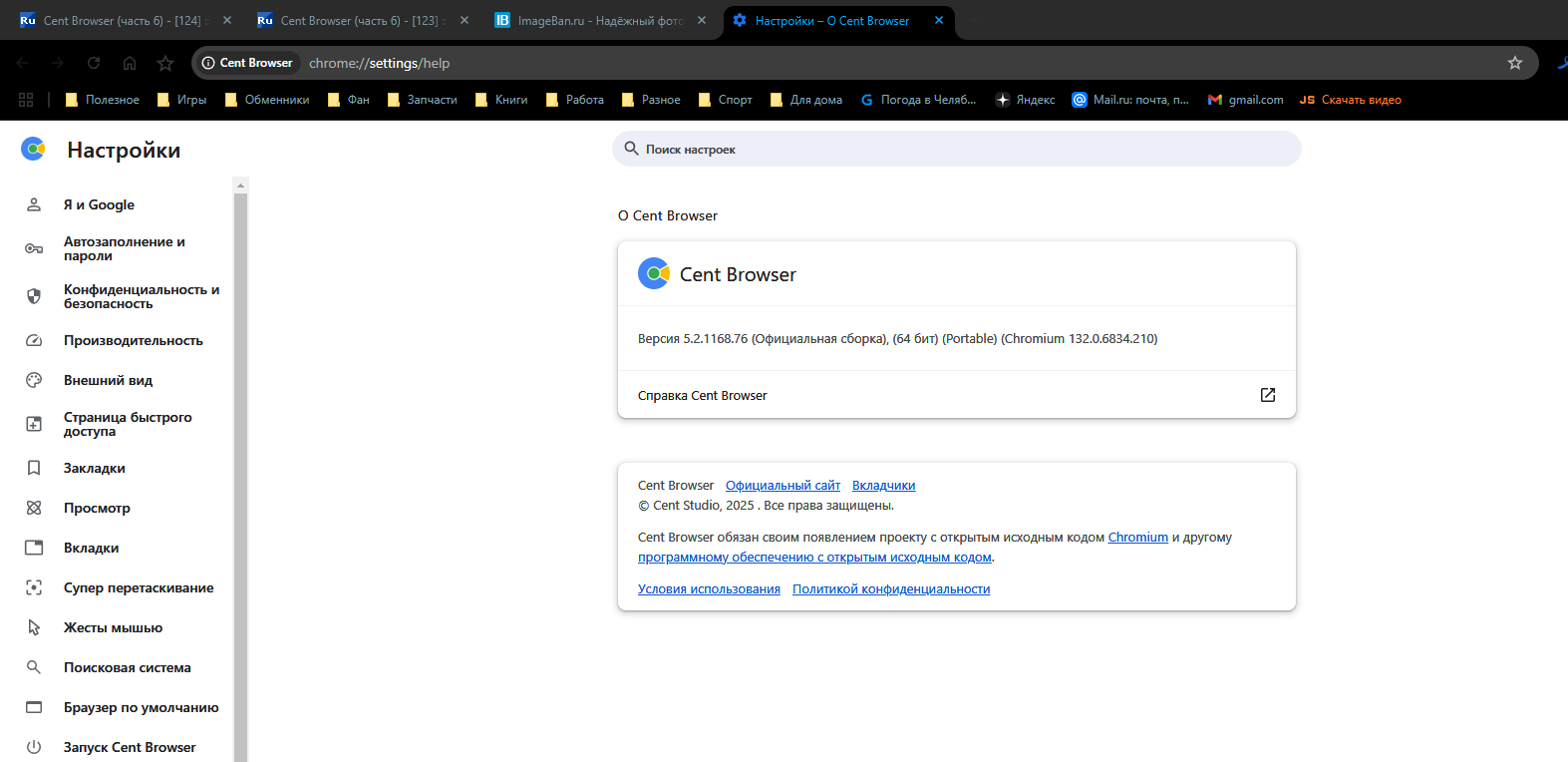This screenshot has width=1568, height=762.
Task: Click the forward navigation arrow
Action: (x=58, y=63)
